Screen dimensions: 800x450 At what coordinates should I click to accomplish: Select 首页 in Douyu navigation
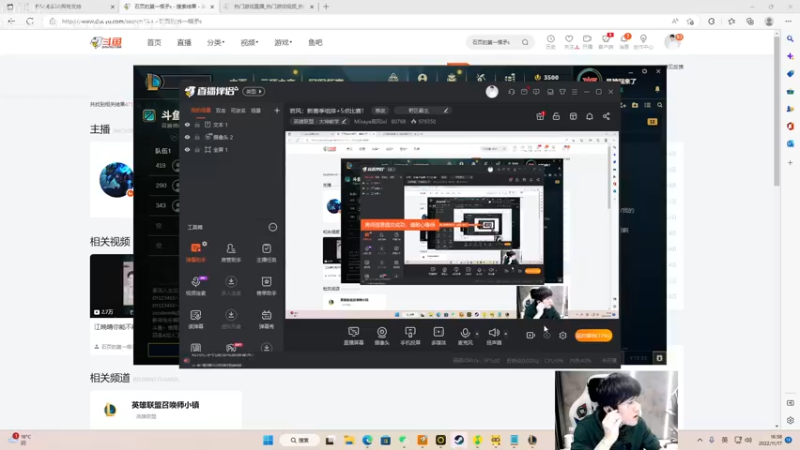pyautogui.click(x=154, y=42)
